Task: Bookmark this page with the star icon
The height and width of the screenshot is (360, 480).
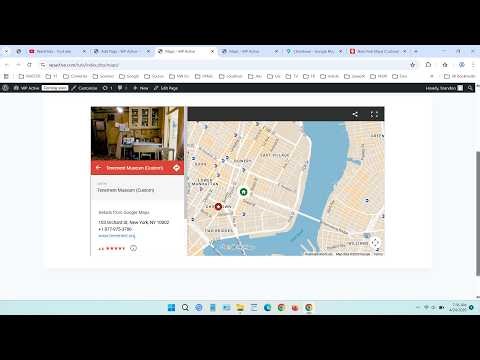Action: pyautogui.click(x=413, y=65)
